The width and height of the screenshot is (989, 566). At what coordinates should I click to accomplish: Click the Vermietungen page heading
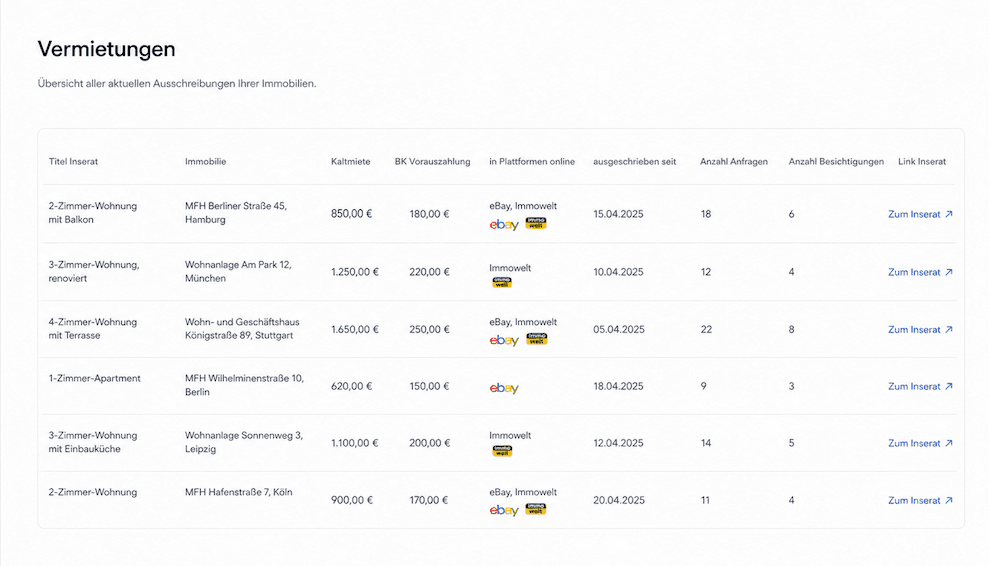(x=107, y=49)
